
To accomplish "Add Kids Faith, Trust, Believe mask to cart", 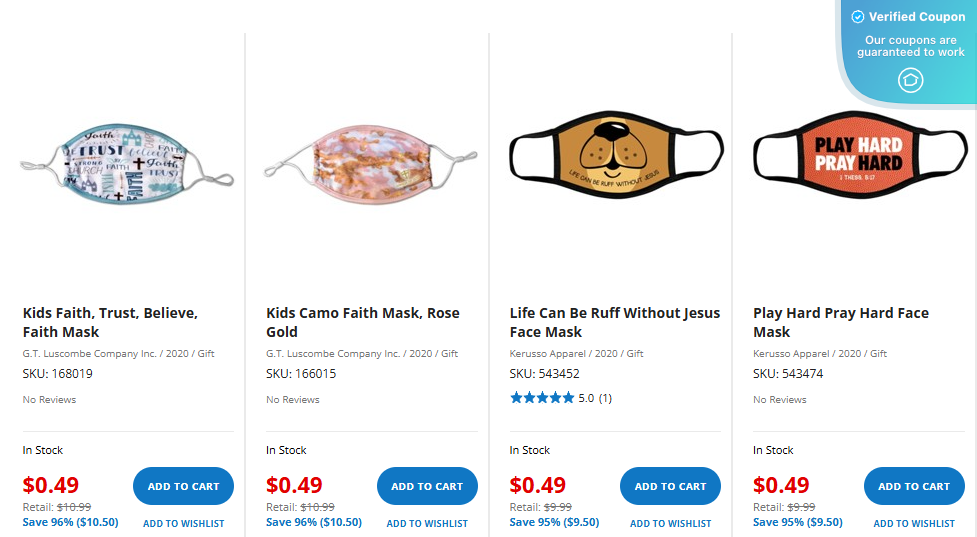I will pos(183,486).
